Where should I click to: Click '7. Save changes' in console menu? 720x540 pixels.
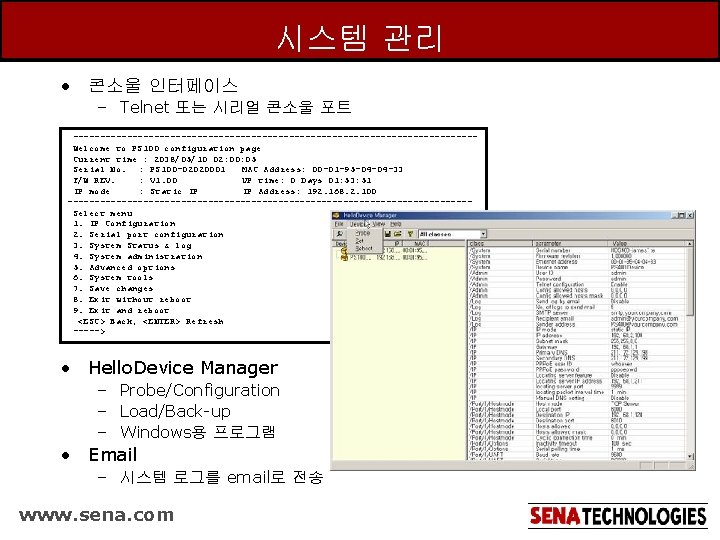click(x=113, y=288)
